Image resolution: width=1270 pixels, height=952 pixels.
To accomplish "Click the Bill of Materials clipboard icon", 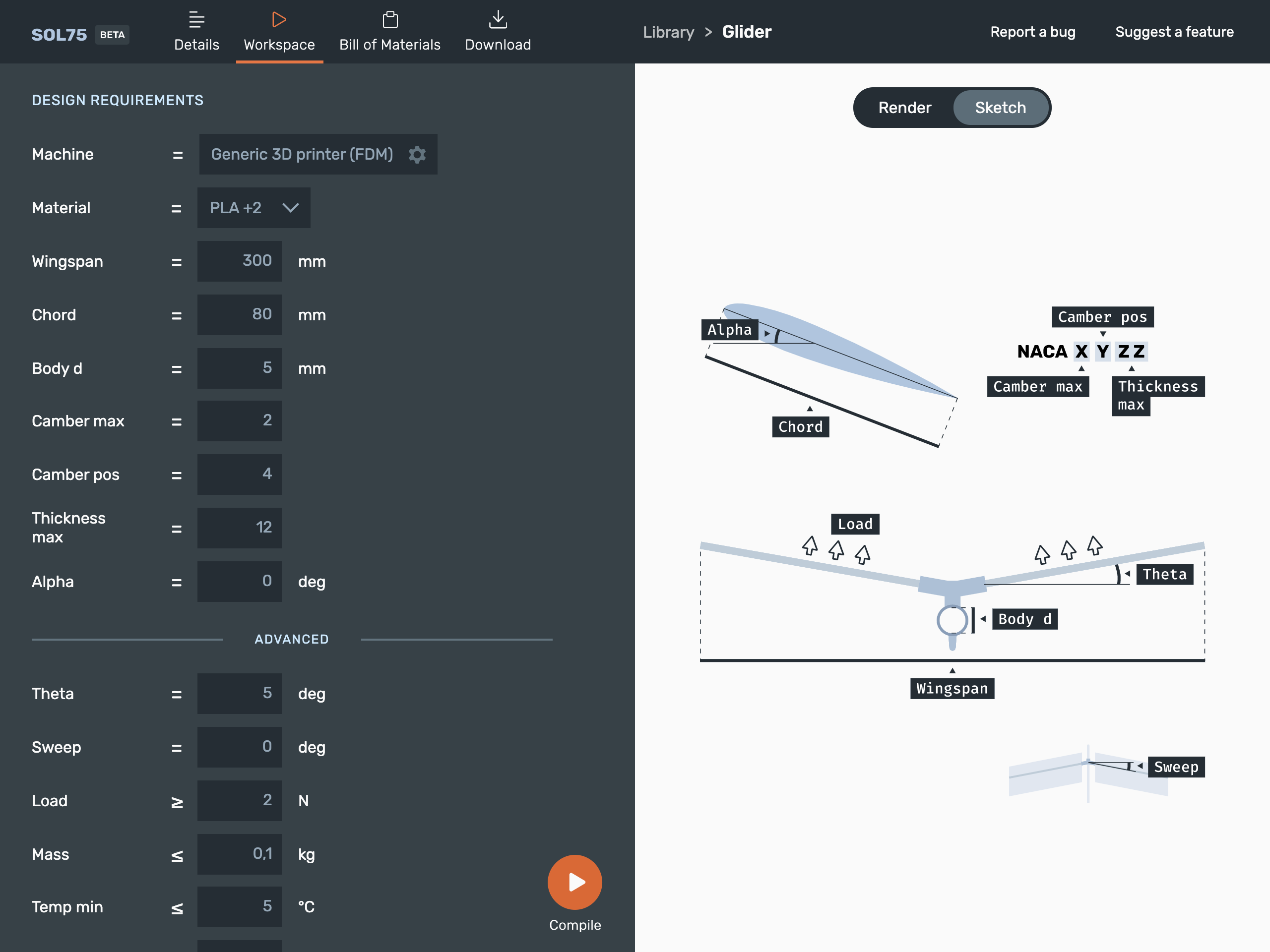I will [x=390, y=19].
